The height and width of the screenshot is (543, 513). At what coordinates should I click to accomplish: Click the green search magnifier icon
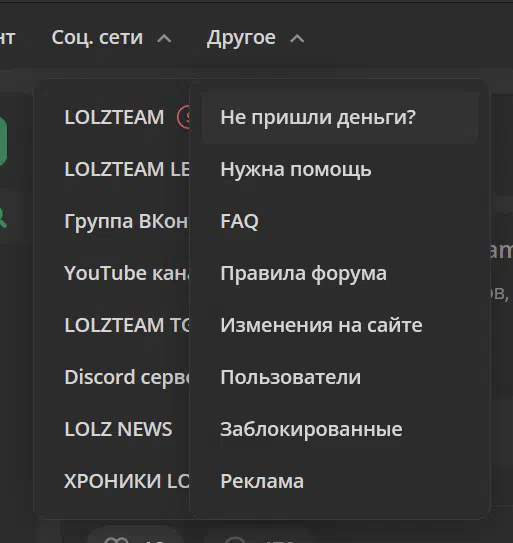point(2,217)
